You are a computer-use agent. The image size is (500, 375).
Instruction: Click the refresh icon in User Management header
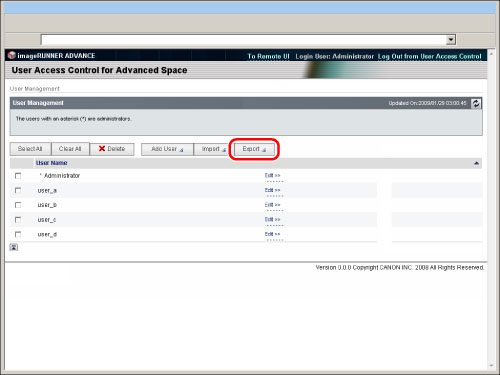[476, 103]
